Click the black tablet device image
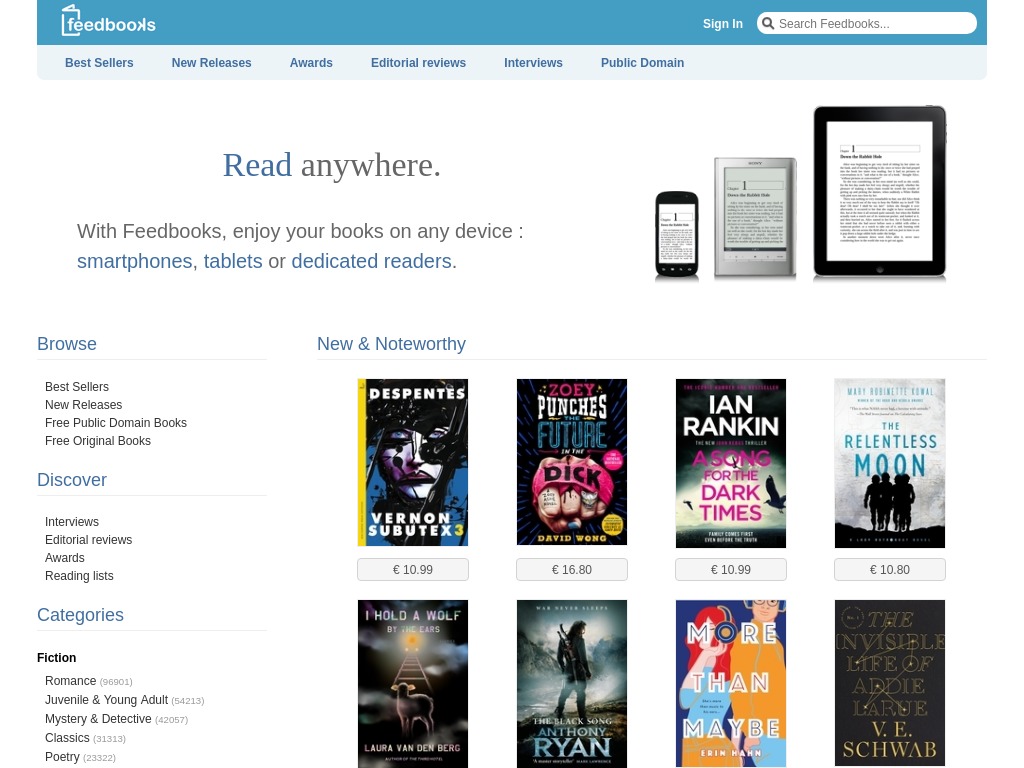The width and height of the screenshot is (1024, 768). 880,191
